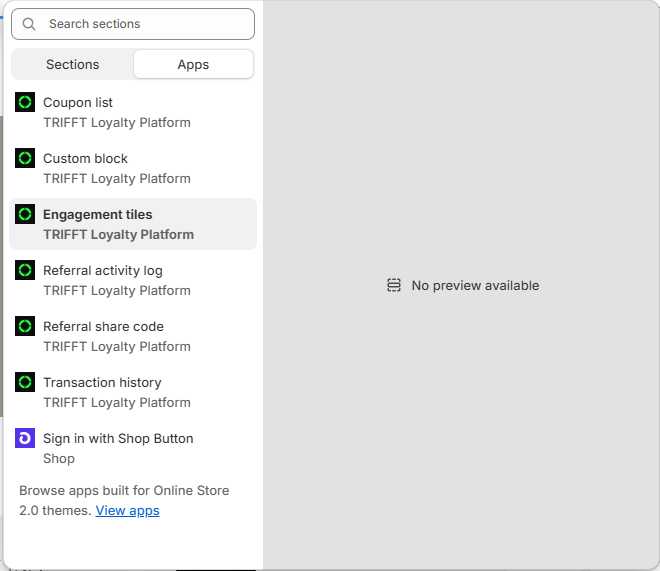
Task: Select the Engagement tiles entry
Action: pyautogui.click(x=133, y=224)
